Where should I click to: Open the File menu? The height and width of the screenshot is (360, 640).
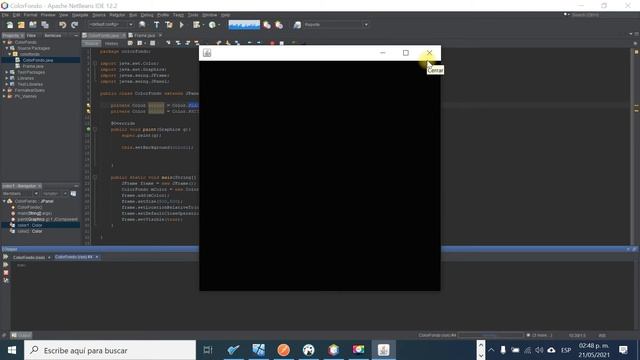(5, 15)
